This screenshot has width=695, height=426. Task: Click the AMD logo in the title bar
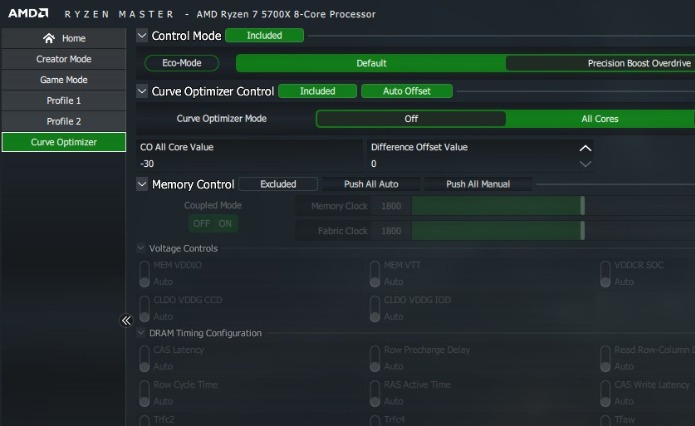28,13
